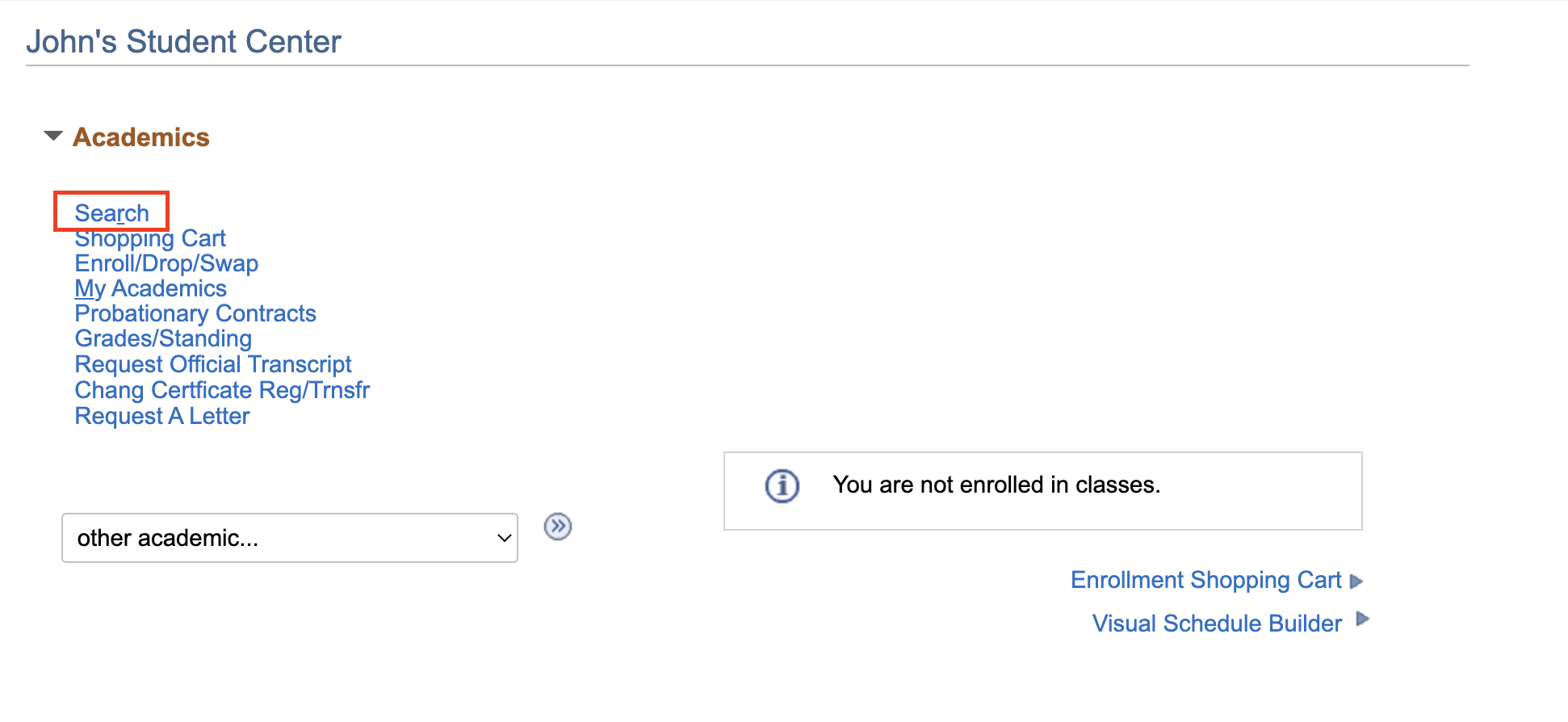1568x722 pixels.
Task: Click the information icon in message box
Action: pyautogui.click(x=782, y=486)
